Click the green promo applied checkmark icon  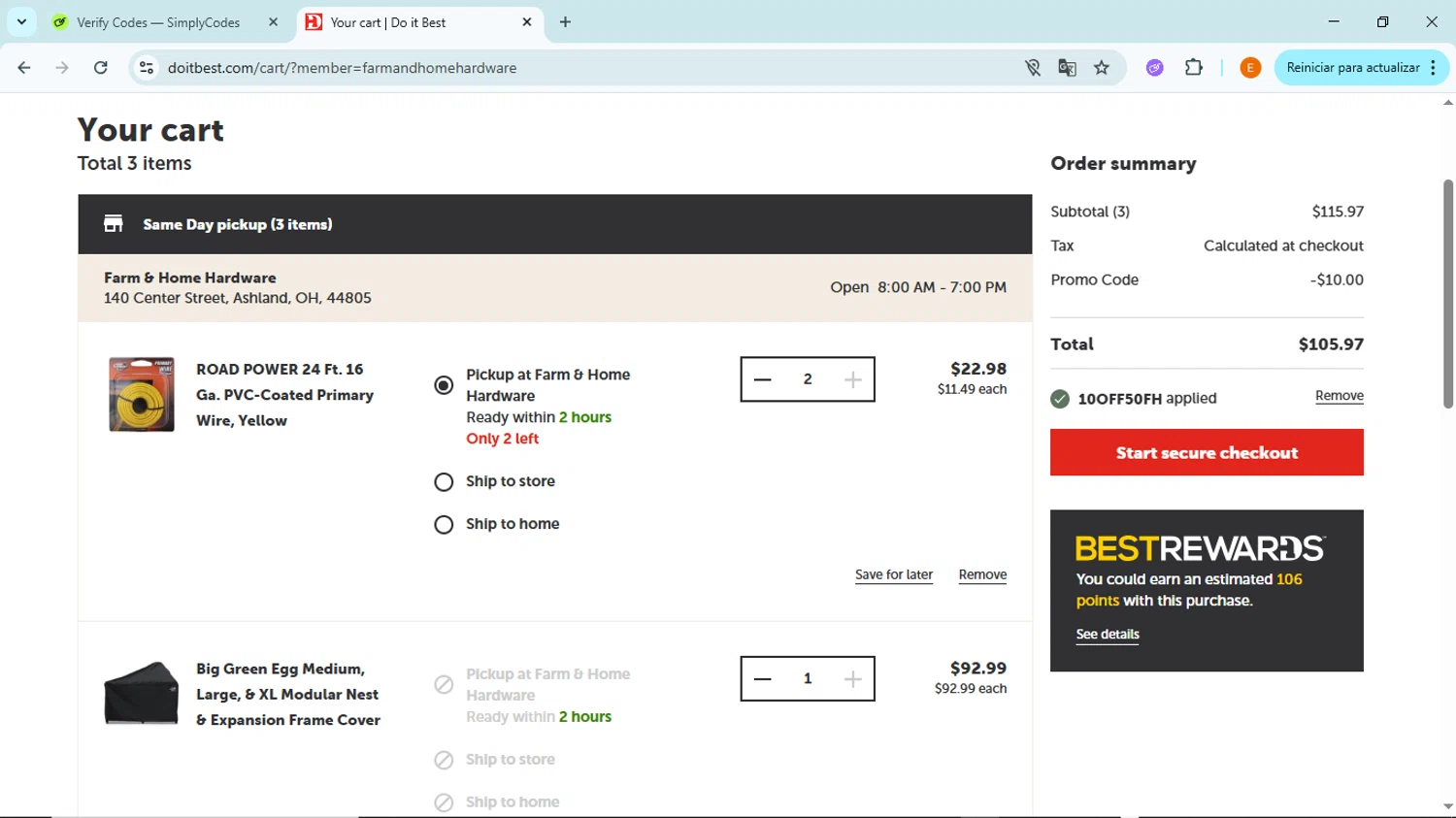pos(1060,399)
